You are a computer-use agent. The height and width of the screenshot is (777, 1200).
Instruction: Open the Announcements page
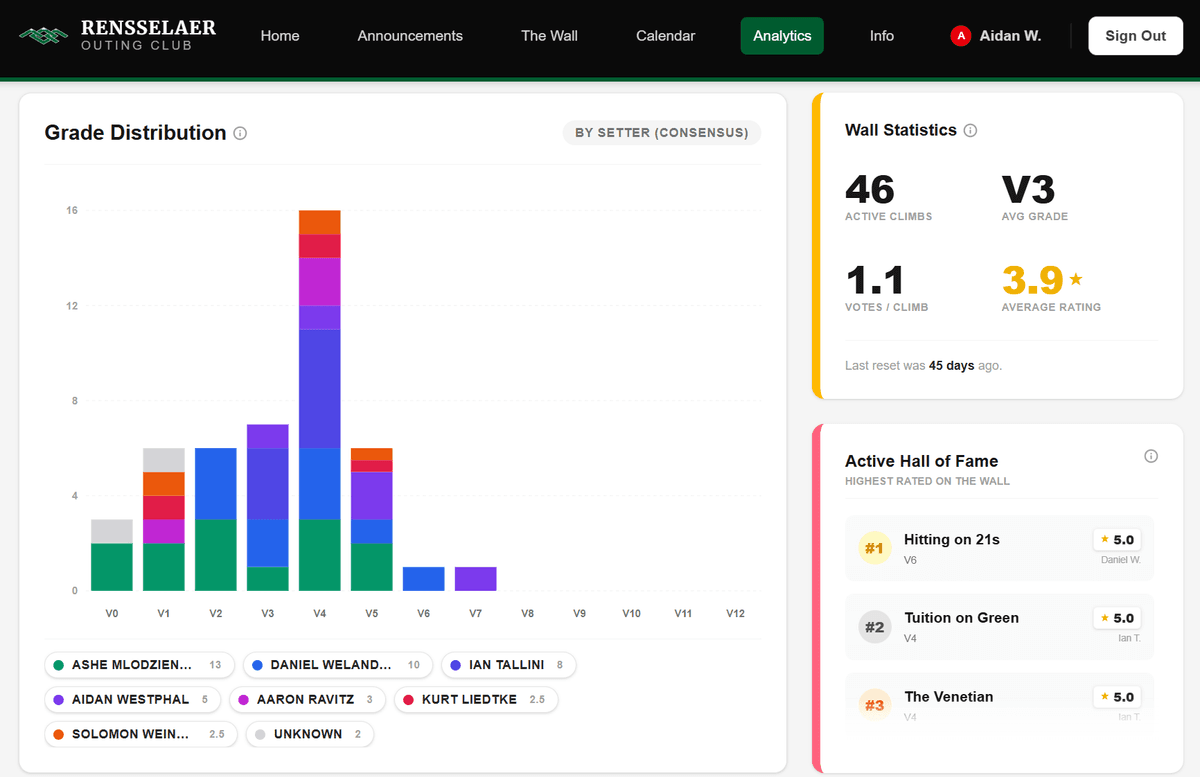410,36
